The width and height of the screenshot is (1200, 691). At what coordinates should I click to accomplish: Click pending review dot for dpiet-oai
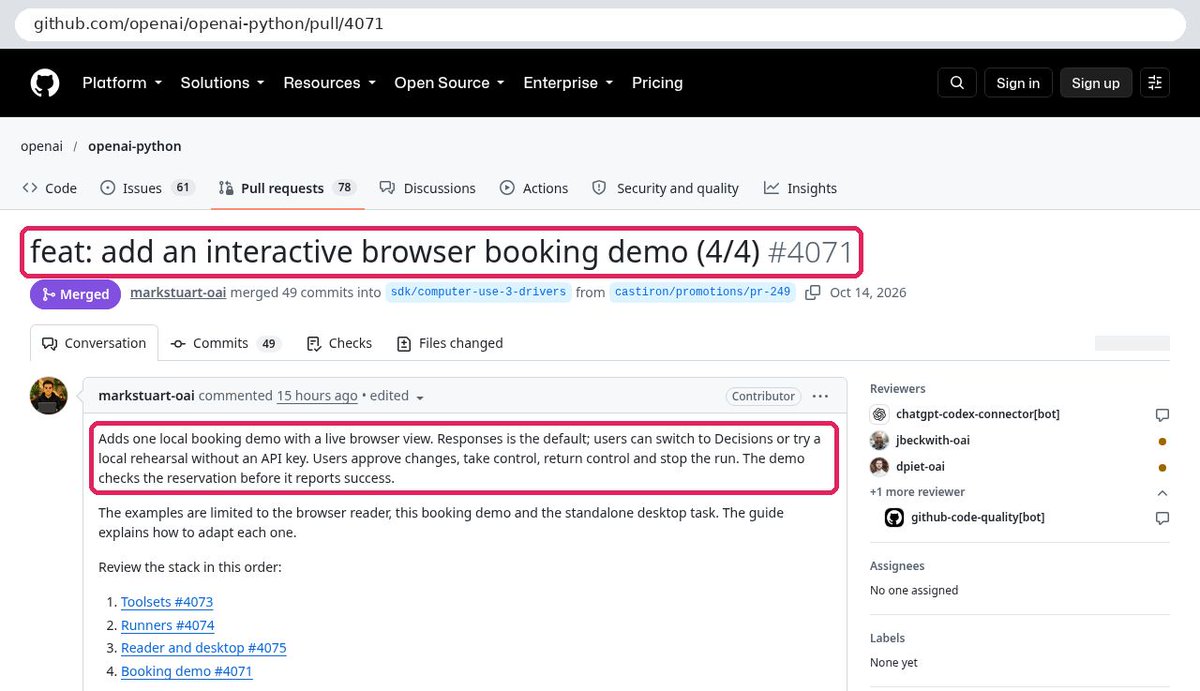[x=1162, y=467]
